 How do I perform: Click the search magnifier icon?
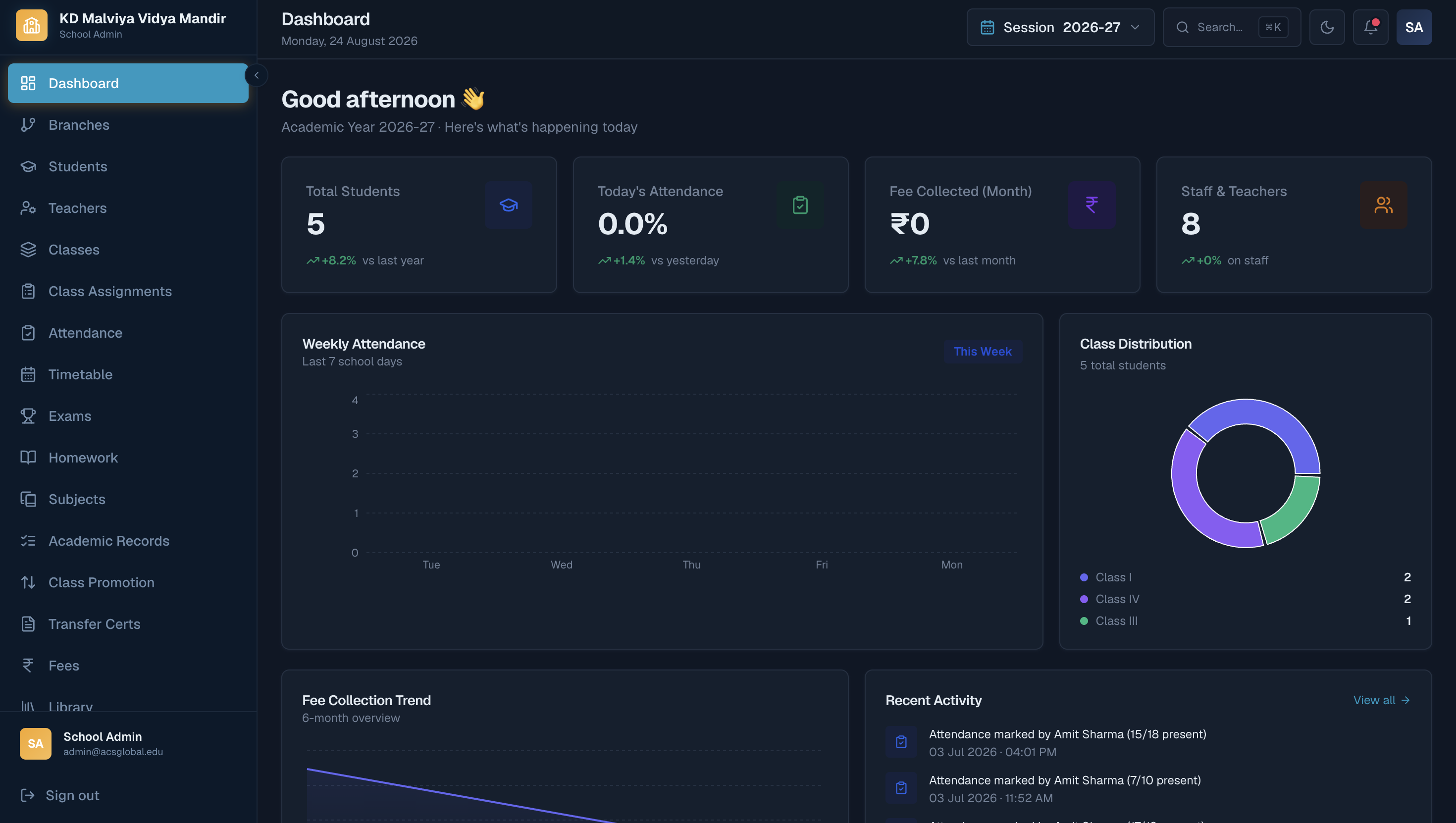point(1183,27)
